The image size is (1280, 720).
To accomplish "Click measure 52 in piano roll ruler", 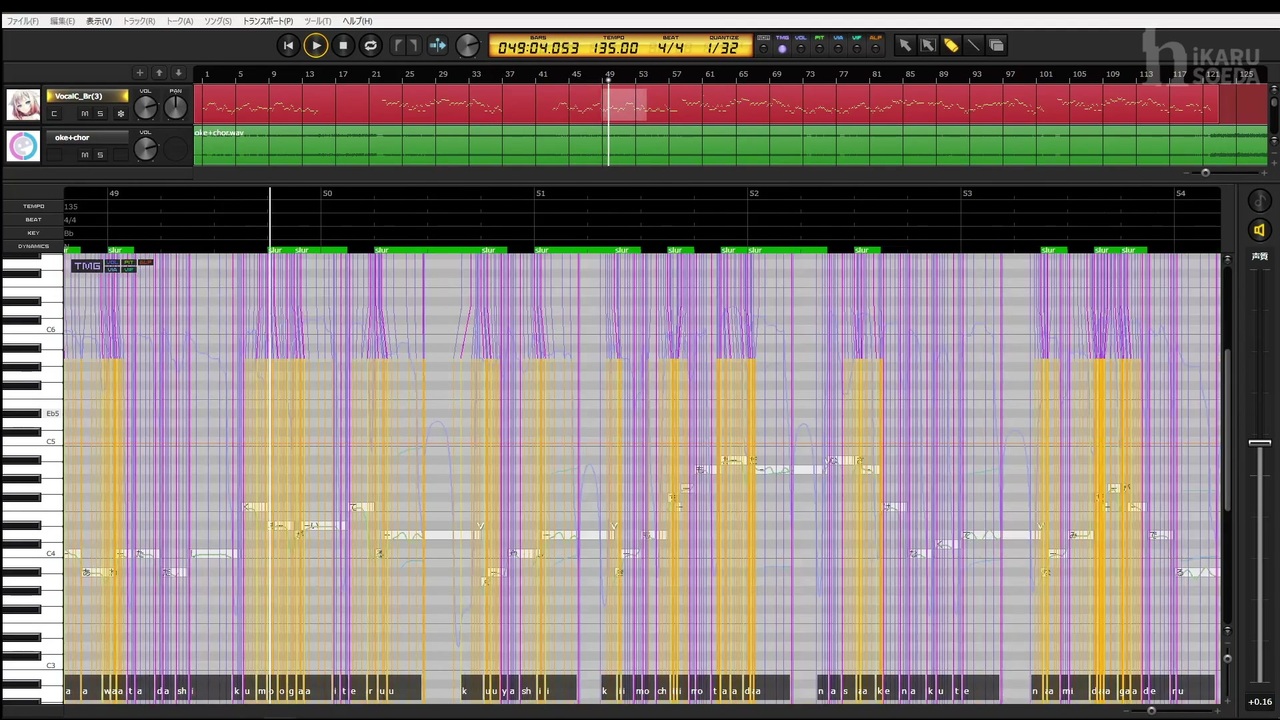I will click(x=754, y=193).
